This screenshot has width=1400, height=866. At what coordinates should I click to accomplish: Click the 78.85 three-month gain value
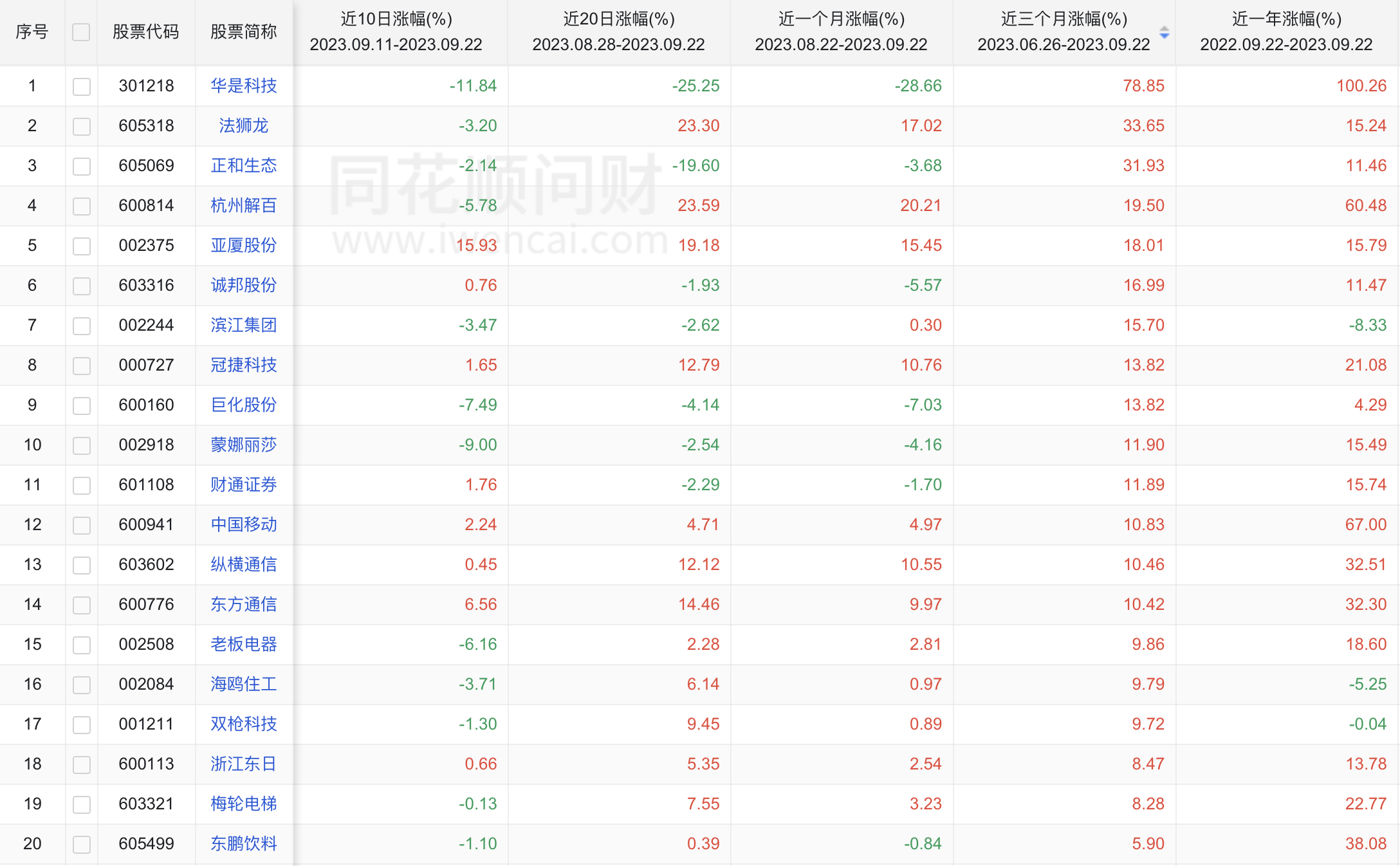[x=1144, y=86]
